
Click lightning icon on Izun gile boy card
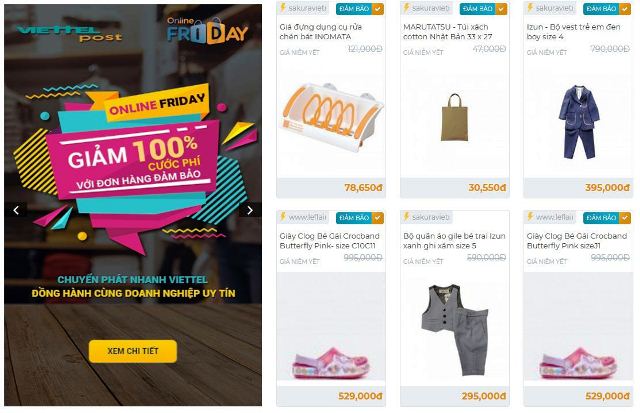click(x=406, y=217)
